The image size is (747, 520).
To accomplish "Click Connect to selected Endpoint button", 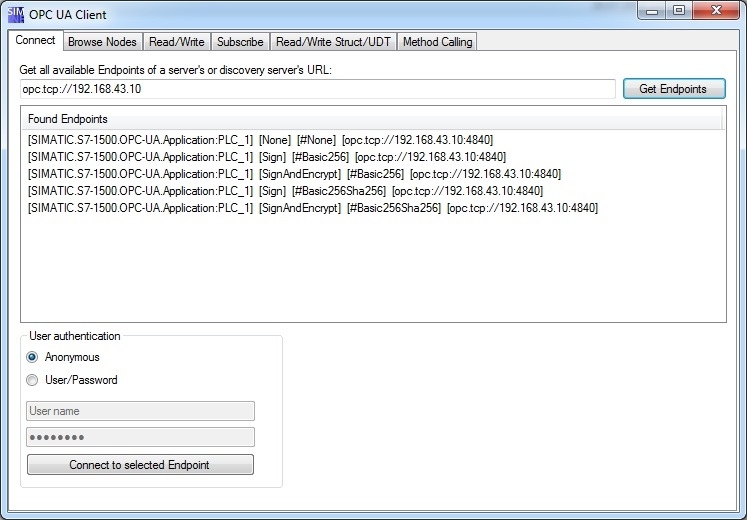I will pyautogui.click(x=140, y=465).
